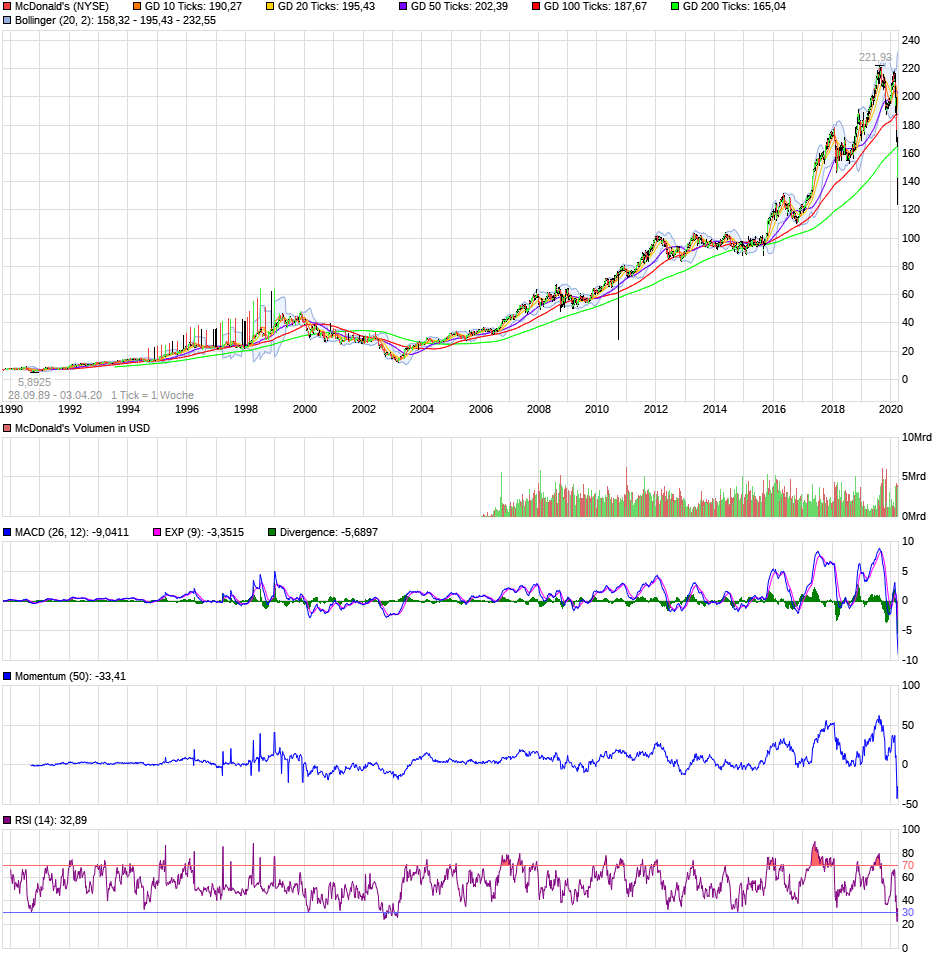The width and height of the screenshot is (940, 958).
Task: Click the 'Momentum (50): -33,41' label
Action: pyautogui.click(x=70, y=676)
